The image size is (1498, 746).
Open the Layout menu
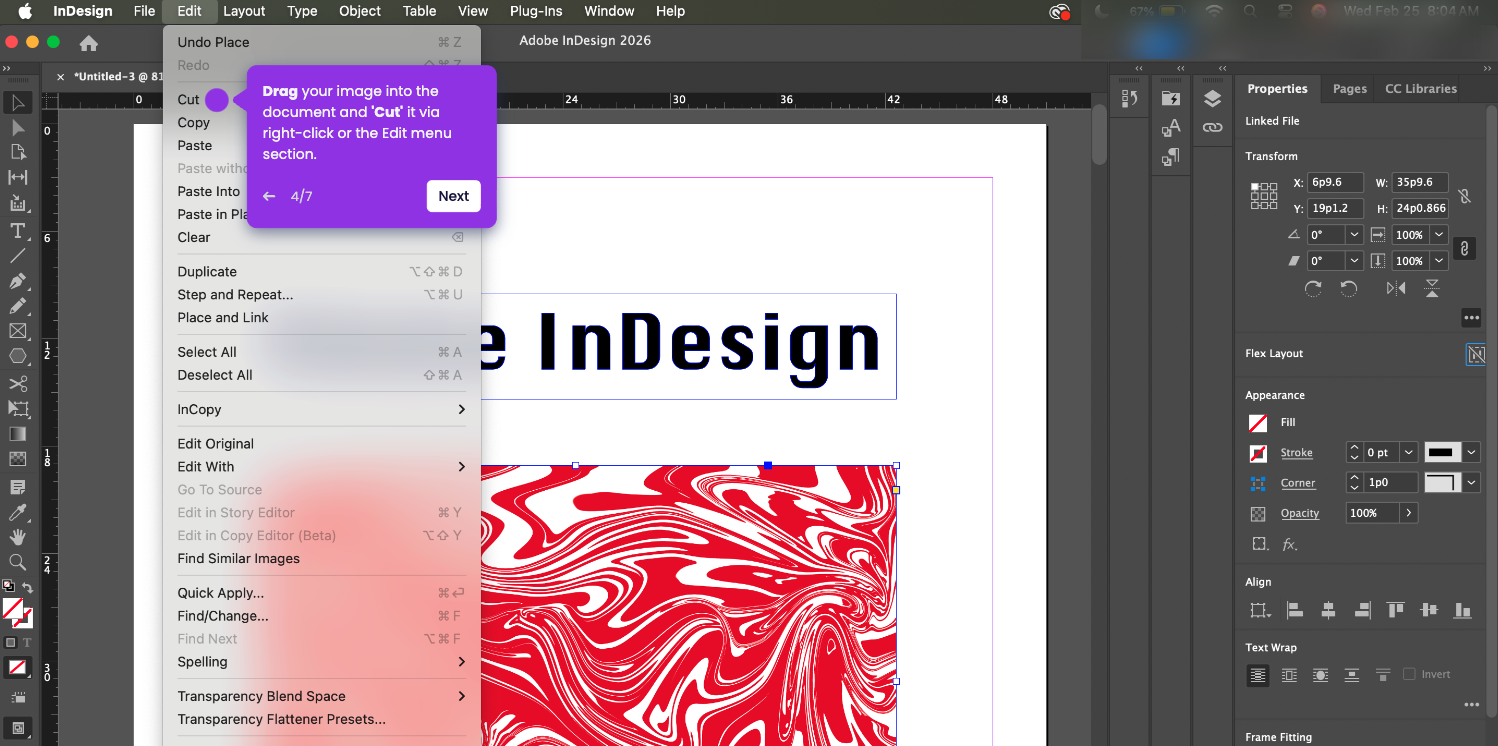point(244,11)
